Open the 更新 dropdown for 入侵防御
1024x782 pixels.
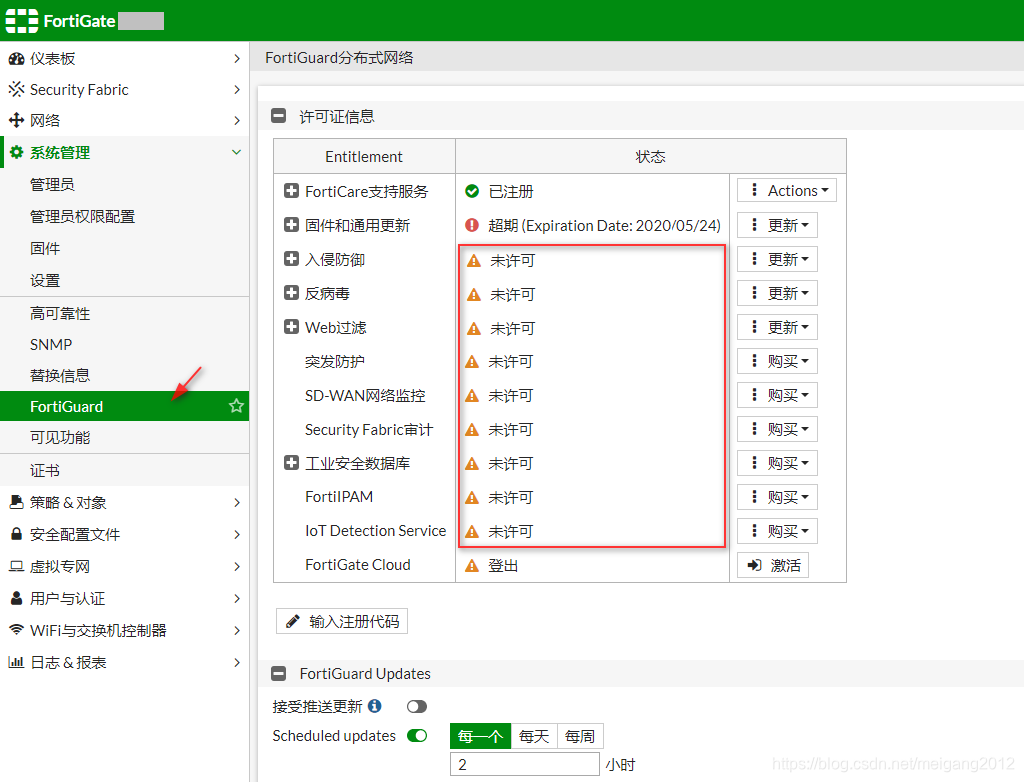click(777, 259)
